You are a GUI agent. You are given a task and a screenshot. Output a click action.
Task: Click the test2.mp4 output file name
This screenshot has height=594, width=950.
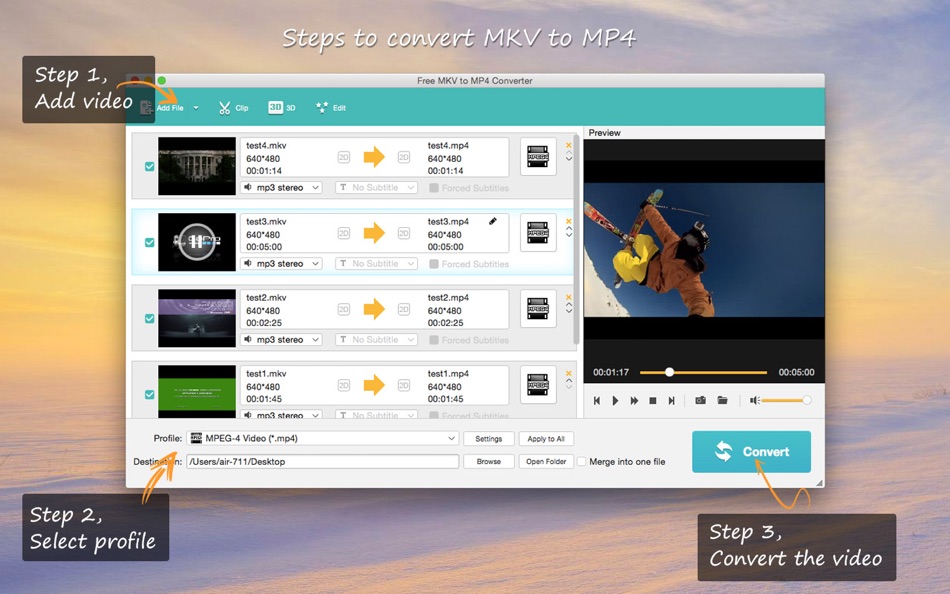[x=448, y=298]
